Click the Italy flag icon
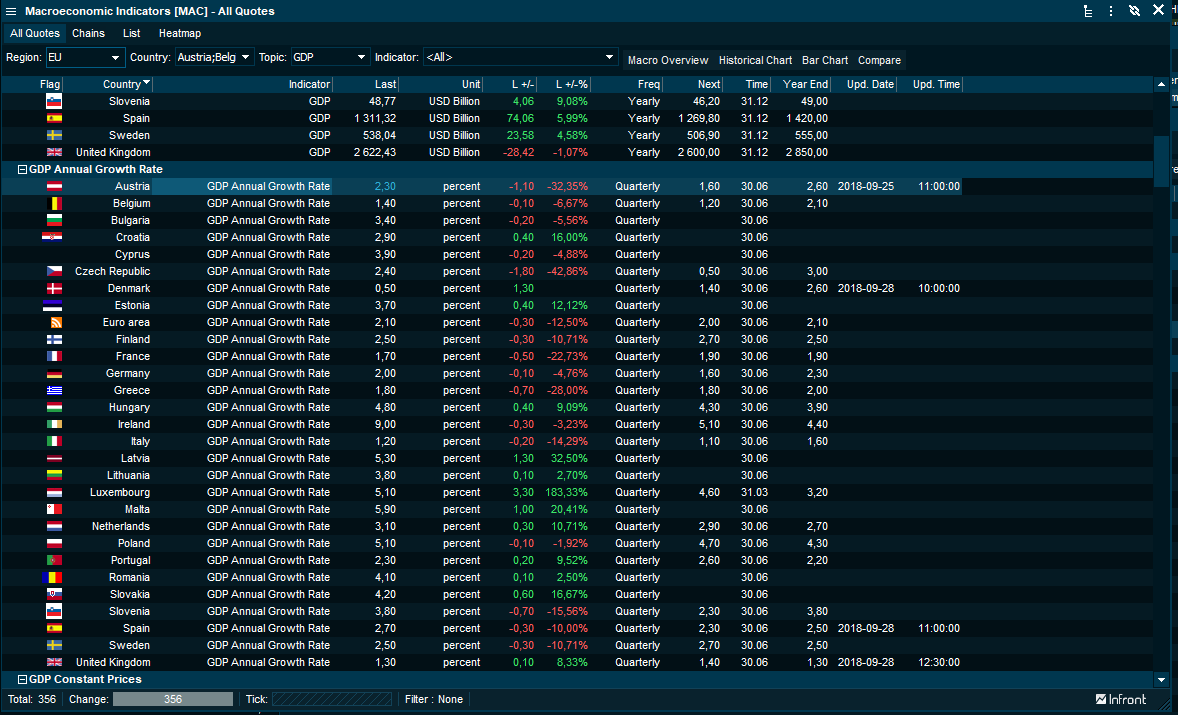The width and height of the screenshot is (1178, 715). (54, 442)
